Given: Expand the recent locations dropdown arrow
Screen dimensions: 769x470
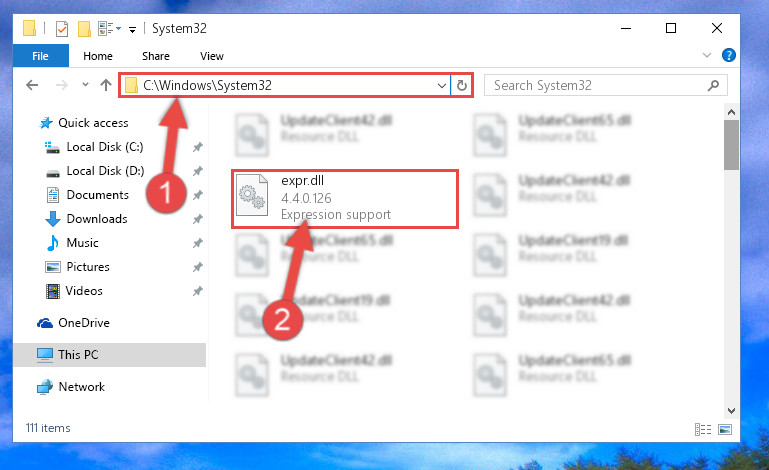Looking at the screenshot, I should pos(85,85).
